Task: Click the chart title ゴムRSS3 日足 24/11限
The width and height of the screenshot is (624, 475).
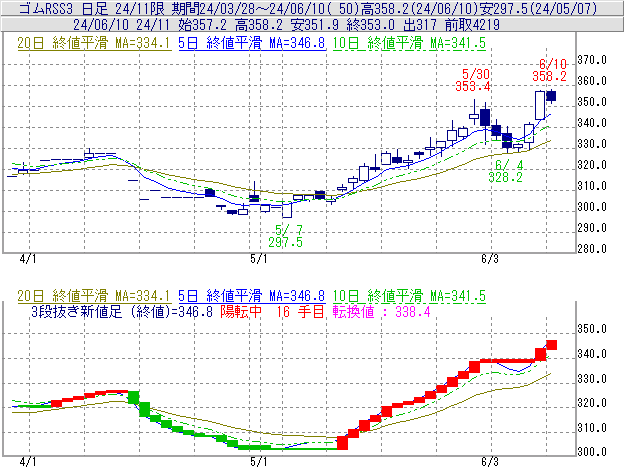Action: point(94,8)
